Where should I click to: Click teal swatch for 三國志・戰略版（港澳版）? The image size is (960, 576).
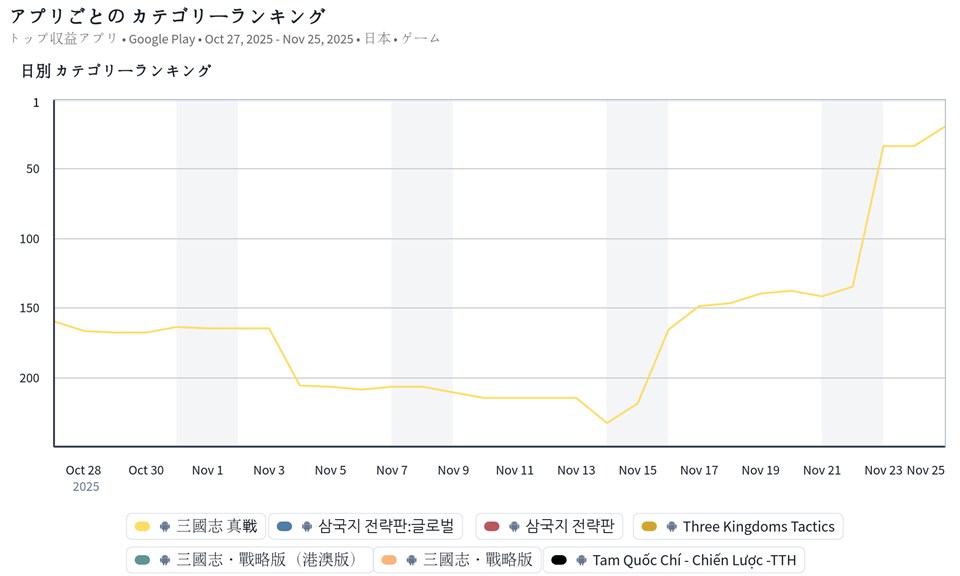pos(143,560)
